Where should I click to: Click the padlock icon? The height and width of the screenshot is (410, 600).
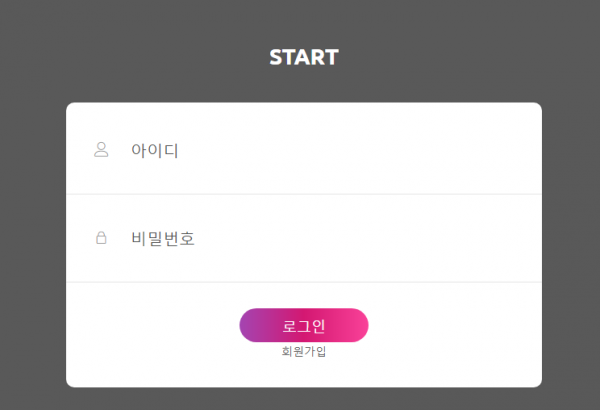[x=100, y=238]
